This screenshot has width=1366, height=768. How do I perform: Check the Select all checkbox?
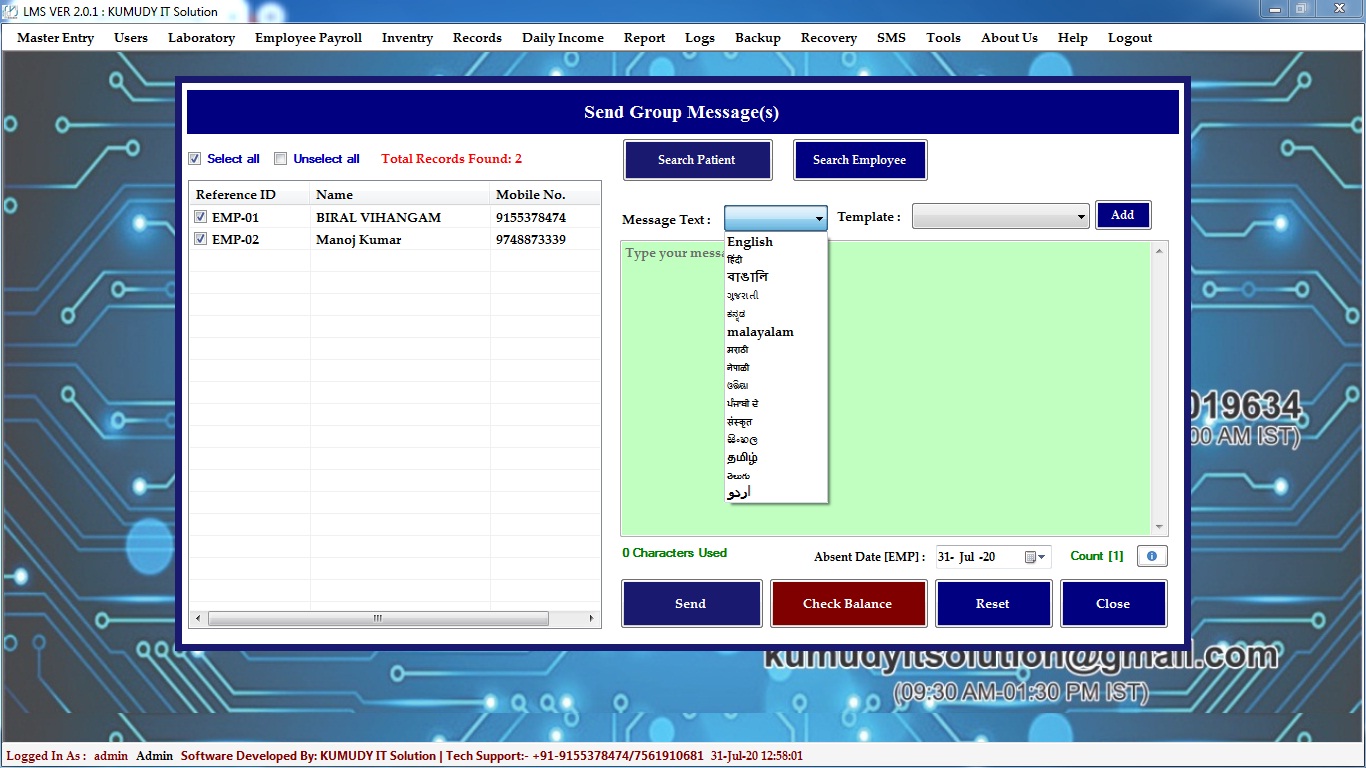pyautogui.click(x=195, y=159)
